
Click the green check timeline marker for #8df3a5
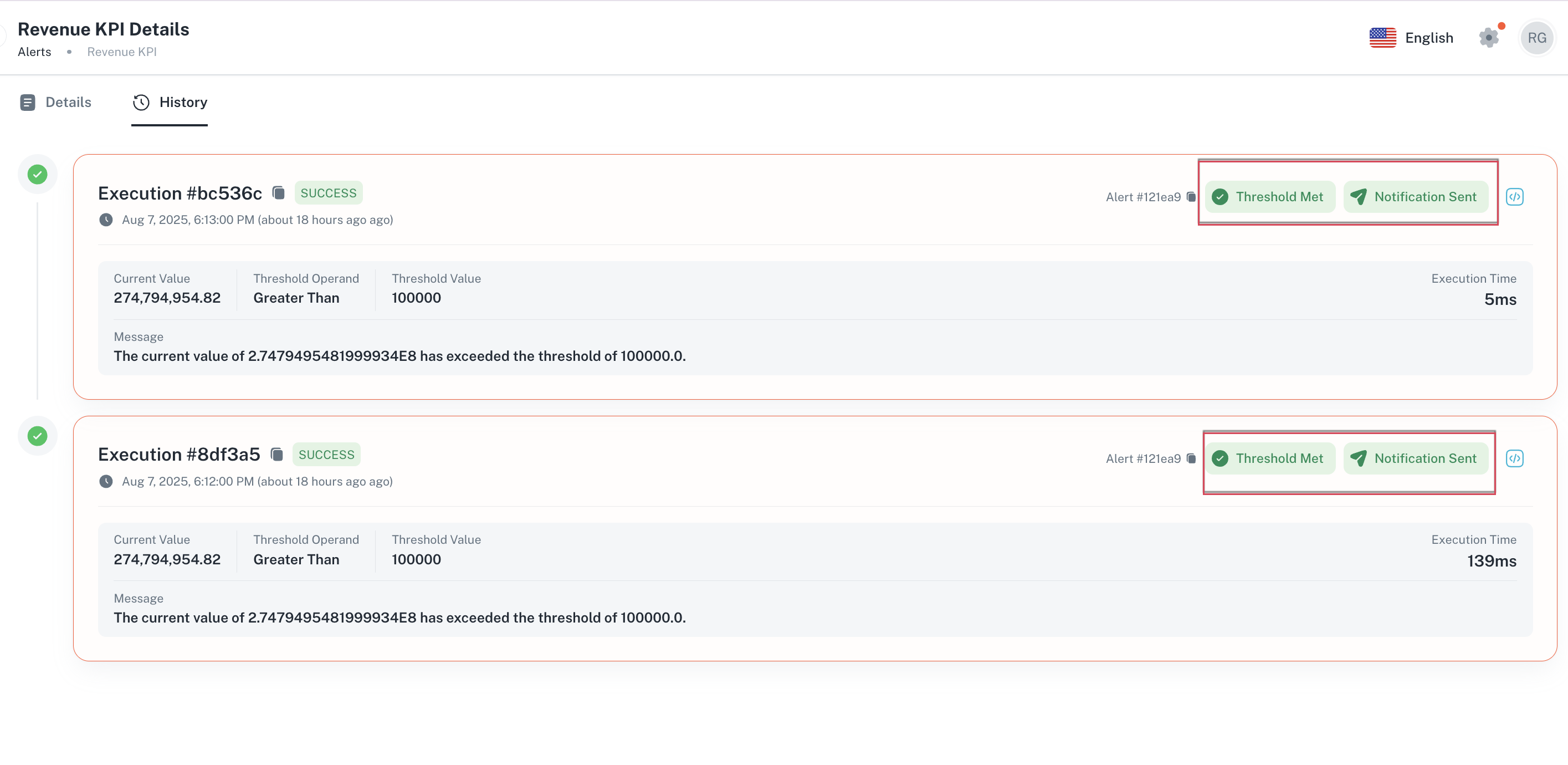click(38, 436)
